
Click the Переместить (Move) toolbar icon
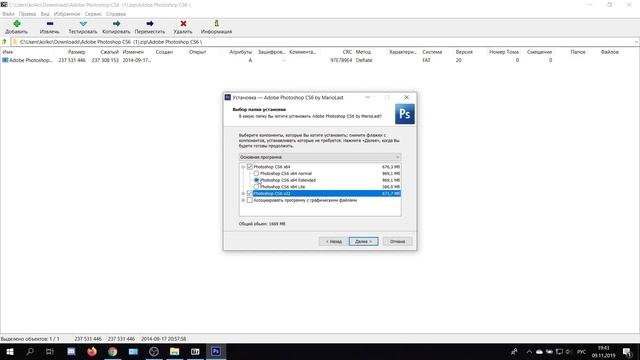[x=150, y=24]
